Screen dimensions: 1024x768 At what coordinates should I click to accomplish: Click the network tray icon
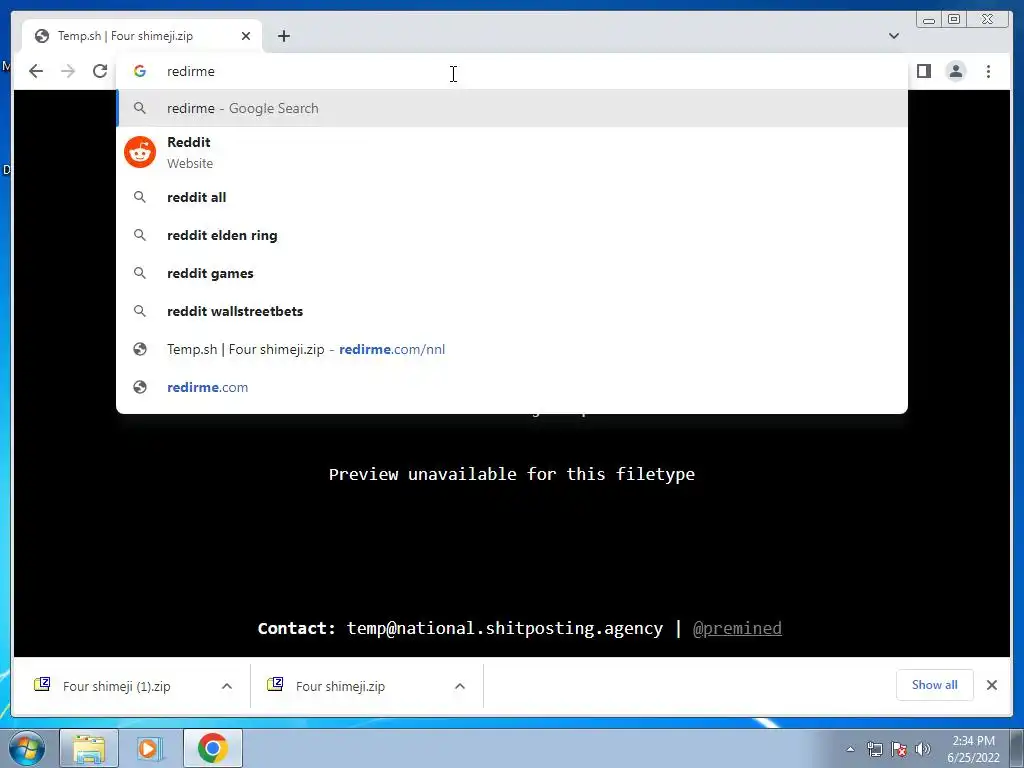[x=874, y=749]
